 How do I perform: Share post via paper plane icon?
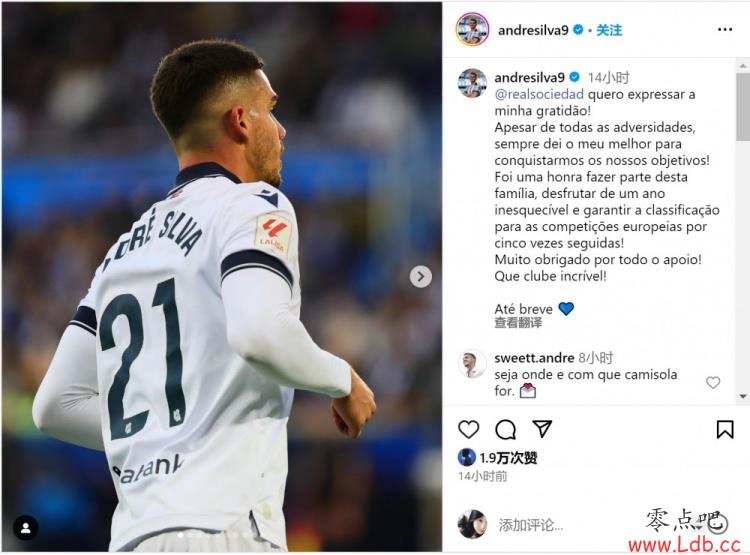[x=542, y=429]
